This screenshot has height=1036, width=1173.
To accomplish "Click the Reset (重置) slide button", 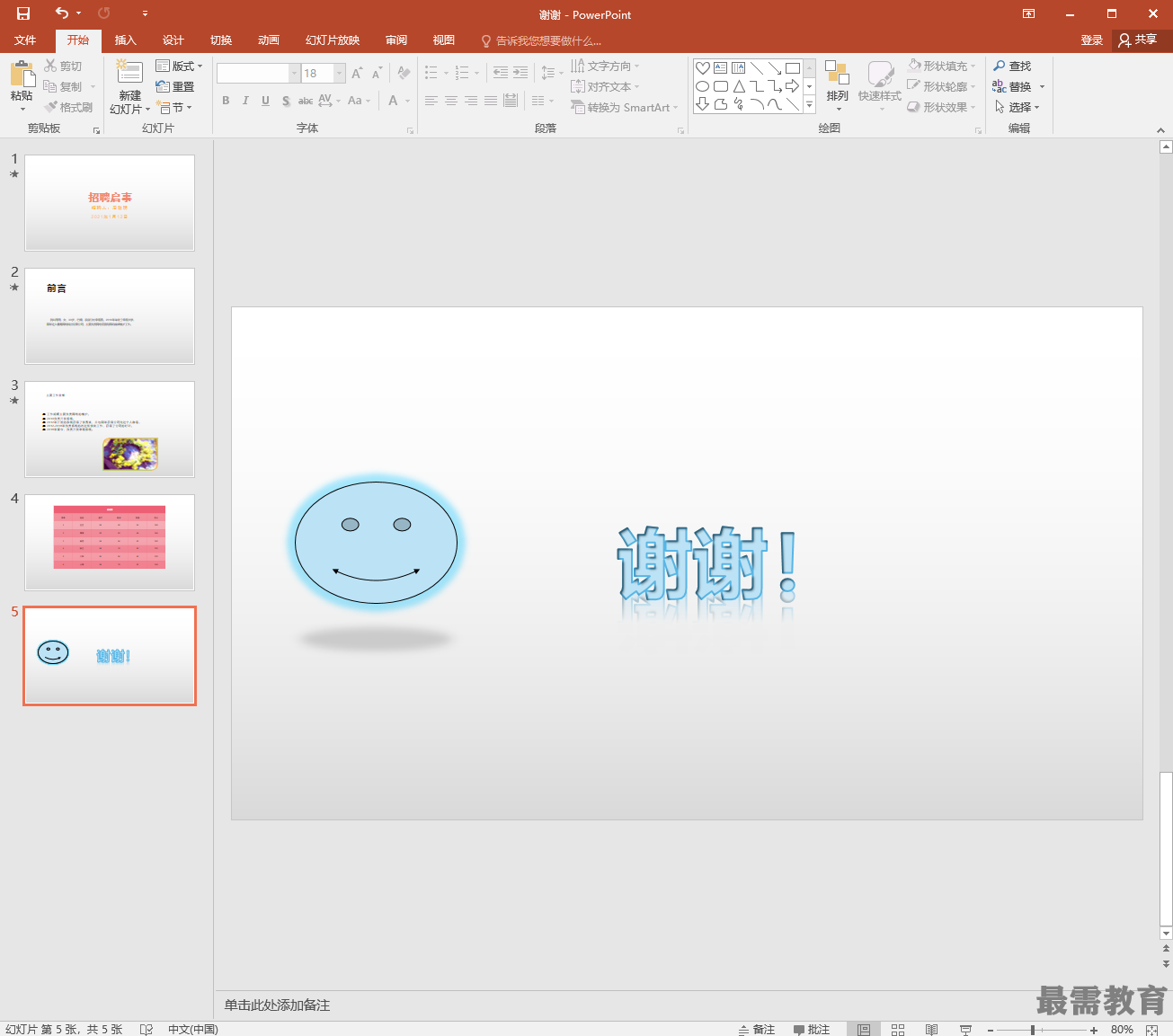I will point(175,86).
